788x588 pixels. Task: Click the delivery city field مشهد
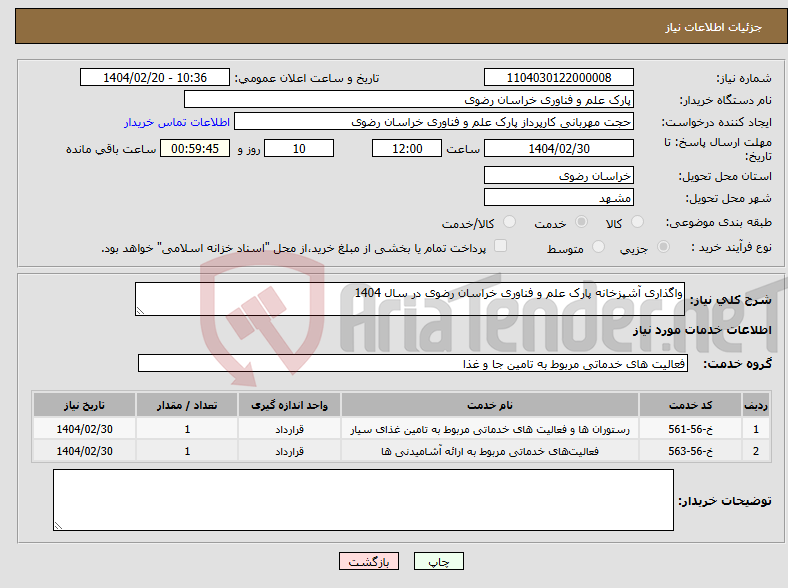[x=558, y=197]
